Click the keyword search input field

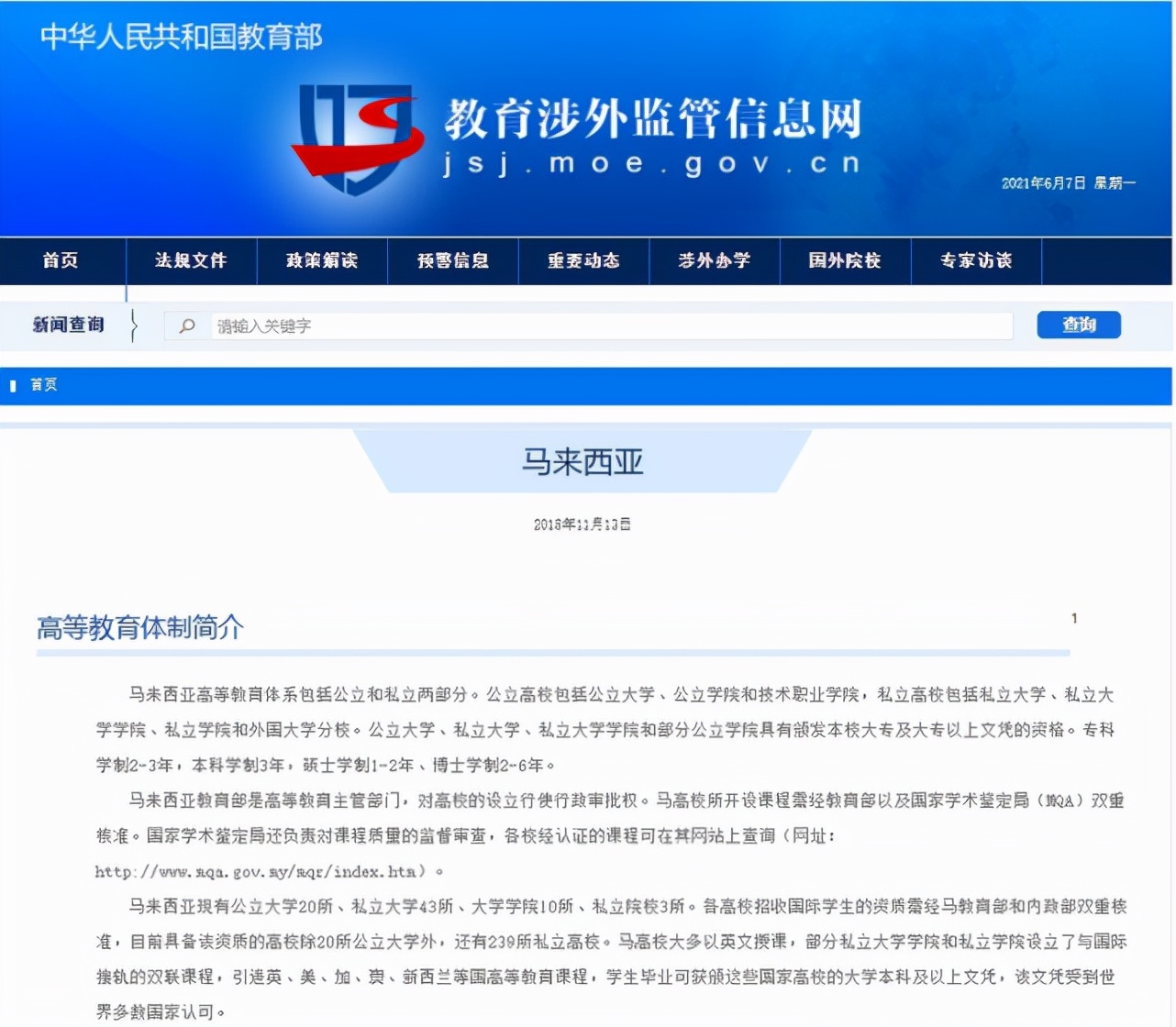(612, 326)
